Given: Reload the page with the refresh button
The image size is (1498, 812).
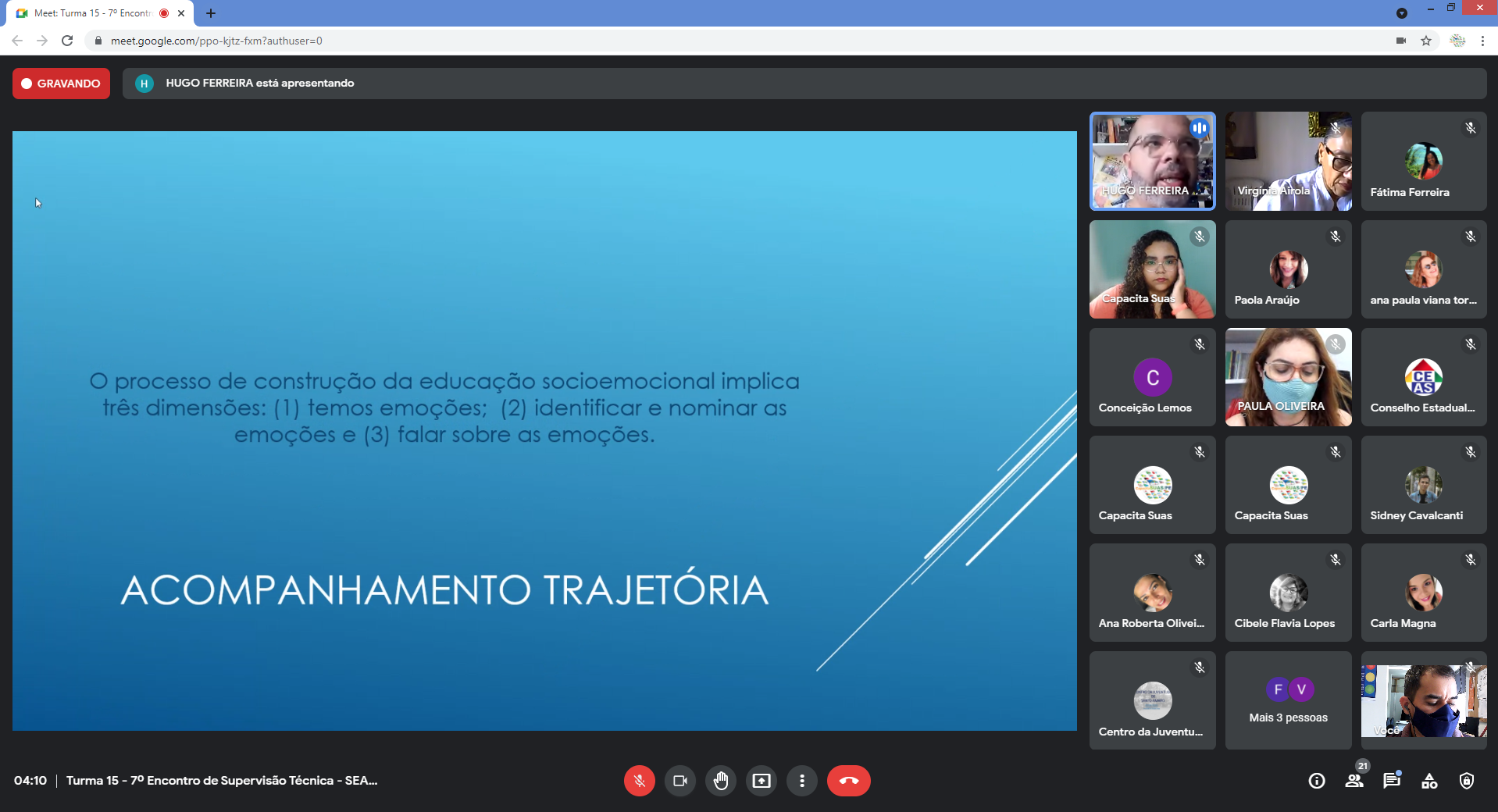Looking at the screenshot, I should click(67, 41).
